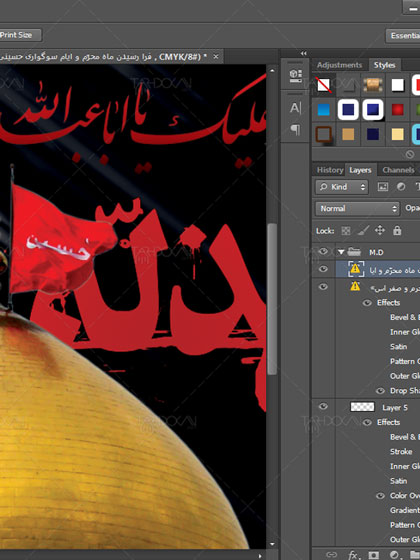Apply the tan style swatch
420x560 pixels.
point(348,134)
